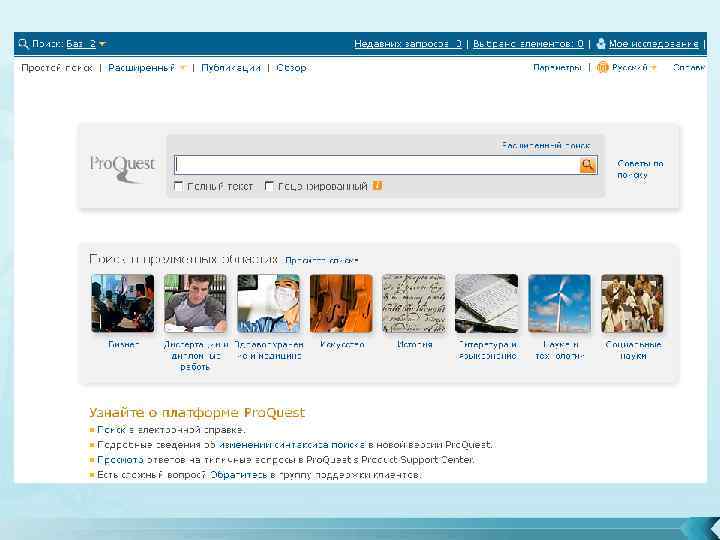Image resolution: width=720 pixels, height=540 pixels.
Task: Click the info icon next to Рецензированный
Action: pos(377,186)
